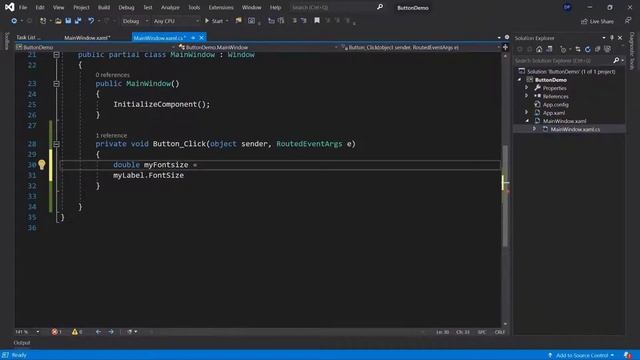Open the user account badge
This screenshot has width=640, height=360.
tap(567, 7)
